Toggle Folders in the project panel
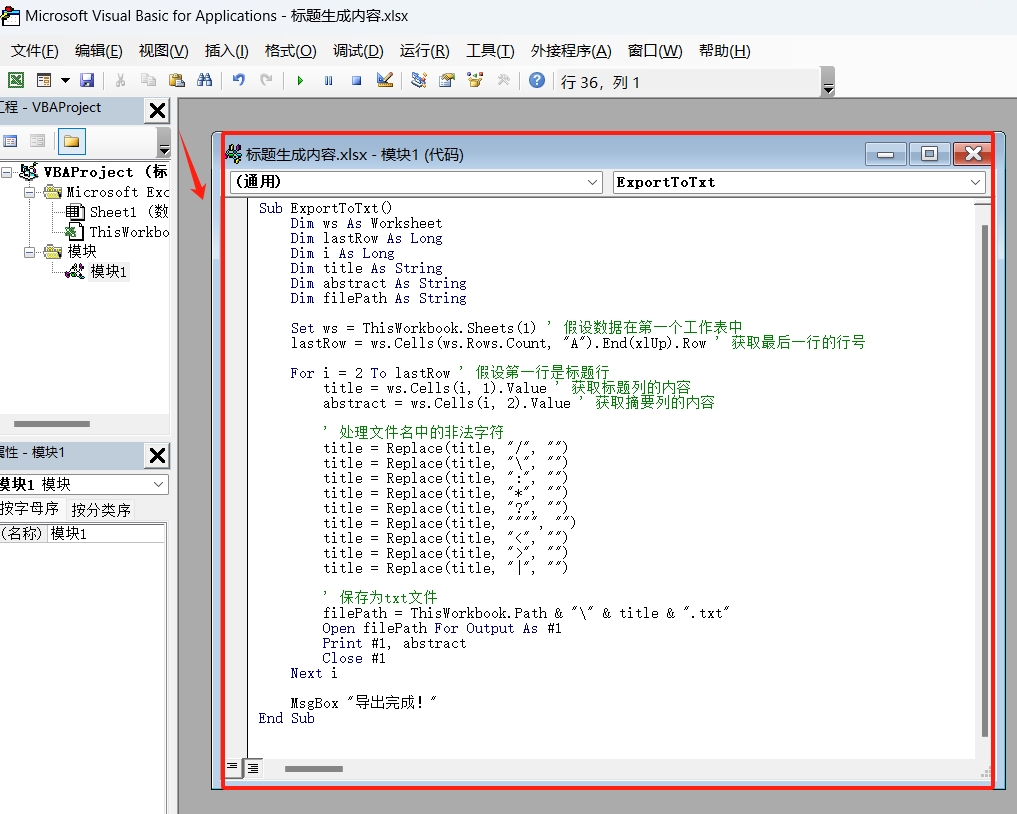The image size is (1017, 814). coord(71,141)
